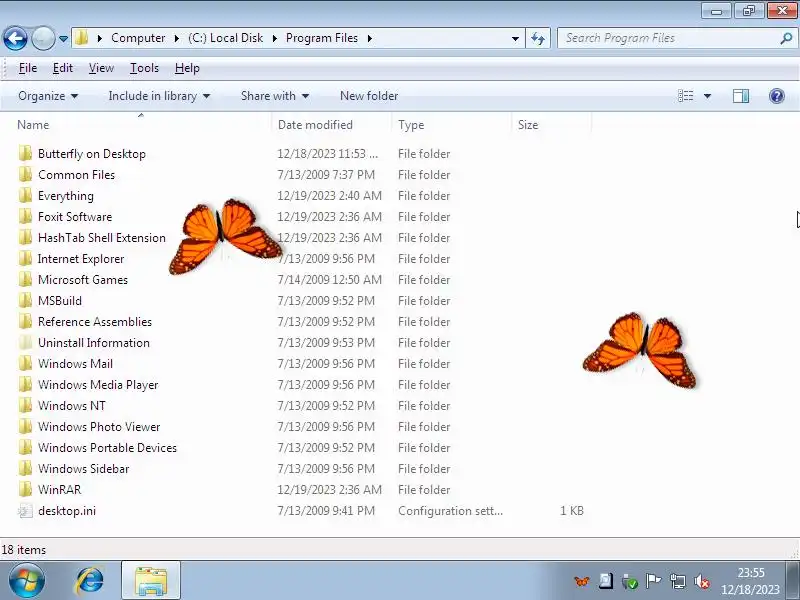The width and height of the screenshot is (800, 600).
Task: Select the desktop.ini file icon
Action: (x=25, y=510)
